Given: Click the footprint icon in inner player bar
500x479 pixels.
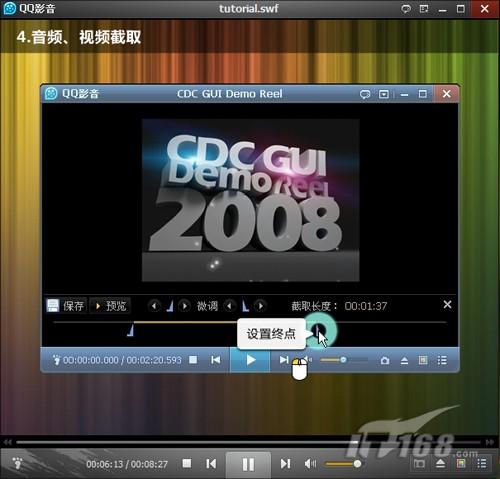Looking at the screenshot, I should pos(57,360).
